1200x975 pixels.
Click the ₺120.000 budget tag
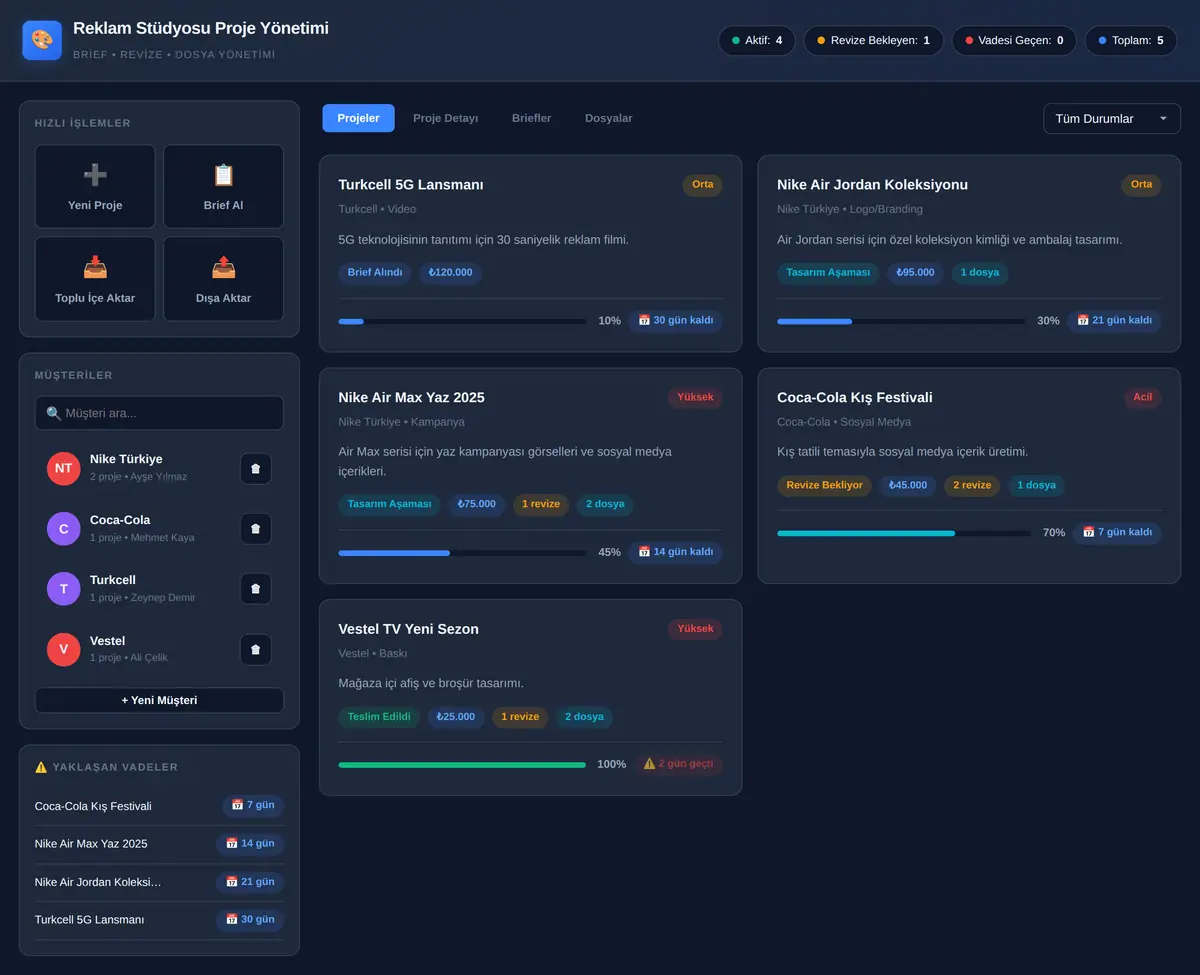450,272
